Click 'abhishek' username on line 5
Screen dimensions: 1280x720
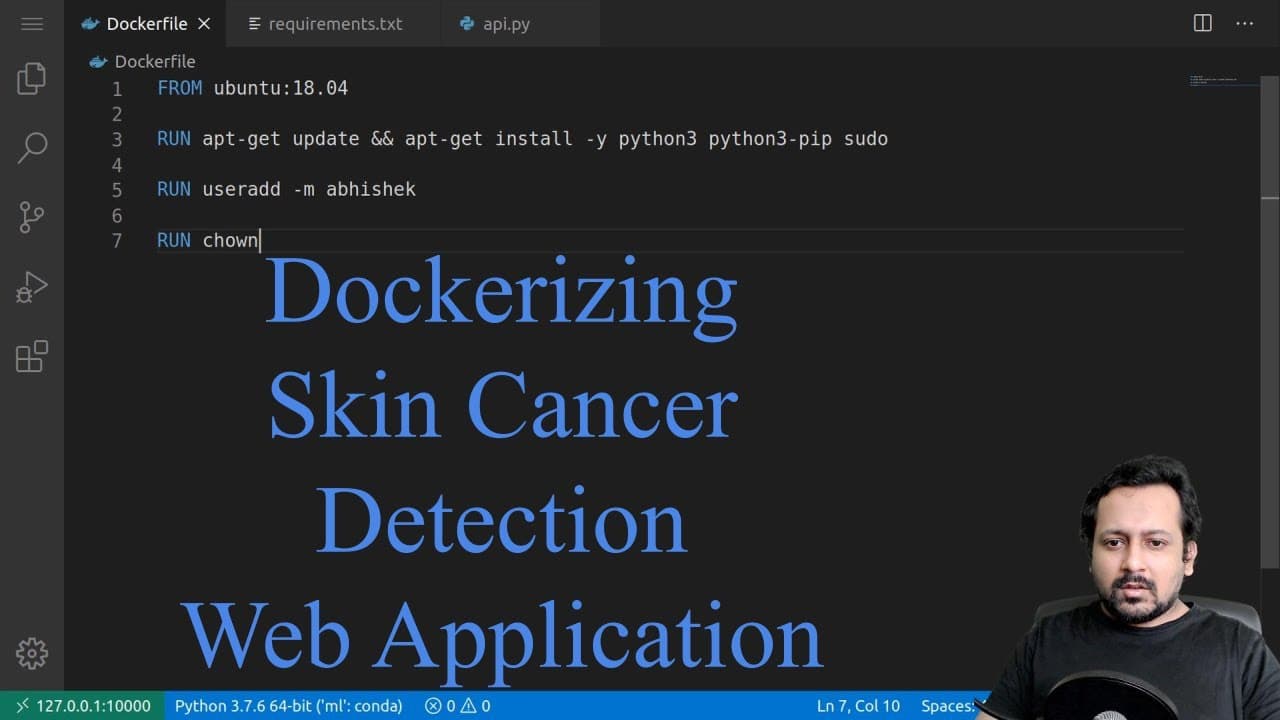(371, 189)
